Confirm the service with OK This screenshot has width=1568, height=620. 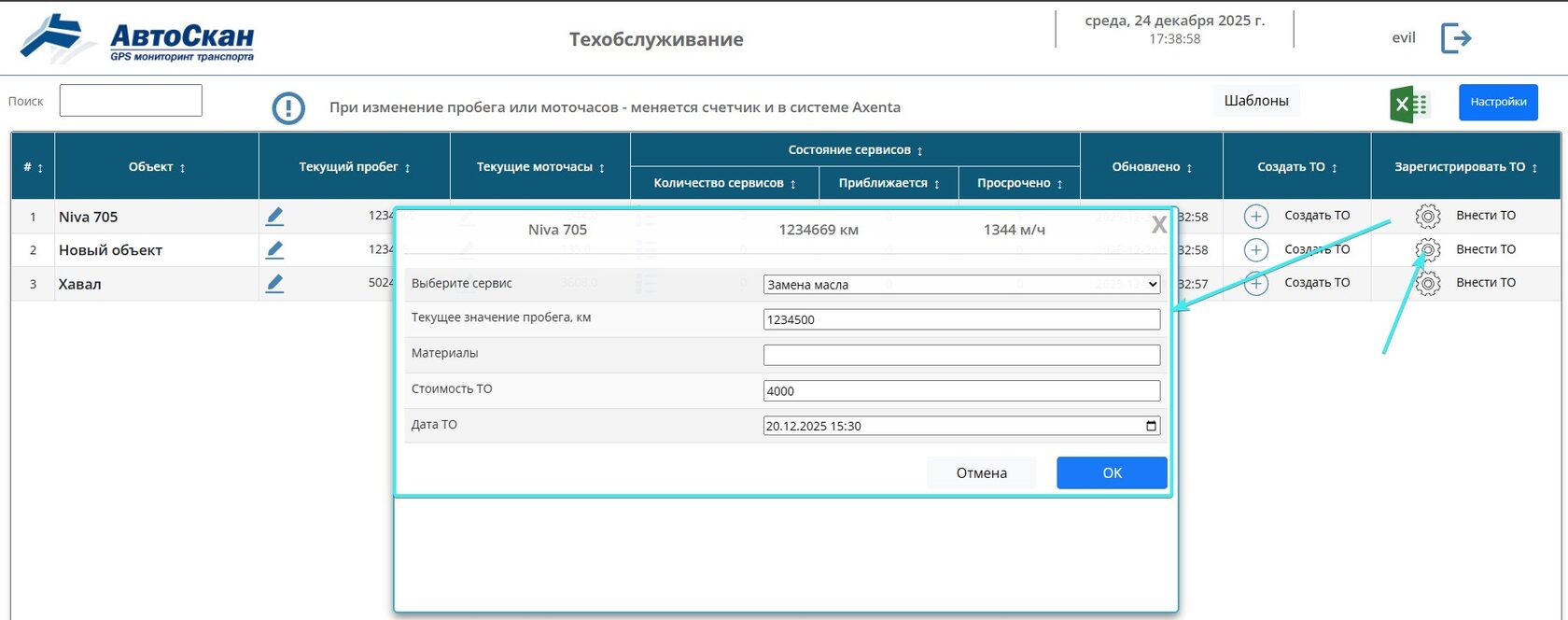coord(1112,472)
